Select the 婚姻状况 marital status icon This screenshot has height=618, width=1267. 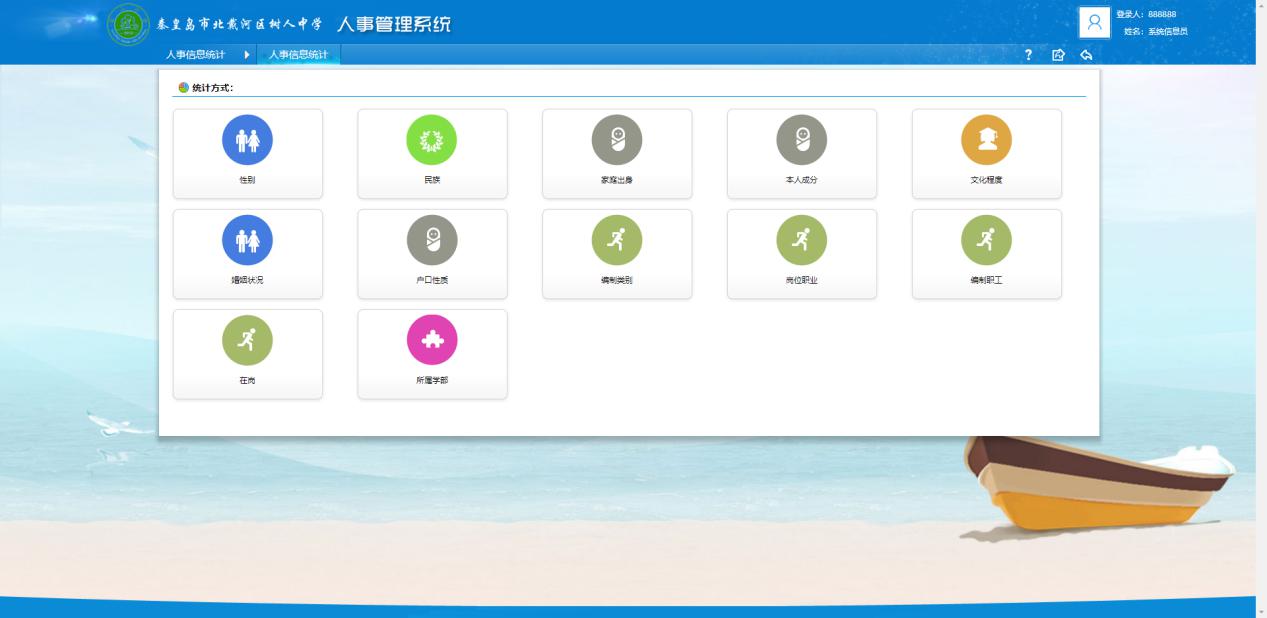(247, 240)
